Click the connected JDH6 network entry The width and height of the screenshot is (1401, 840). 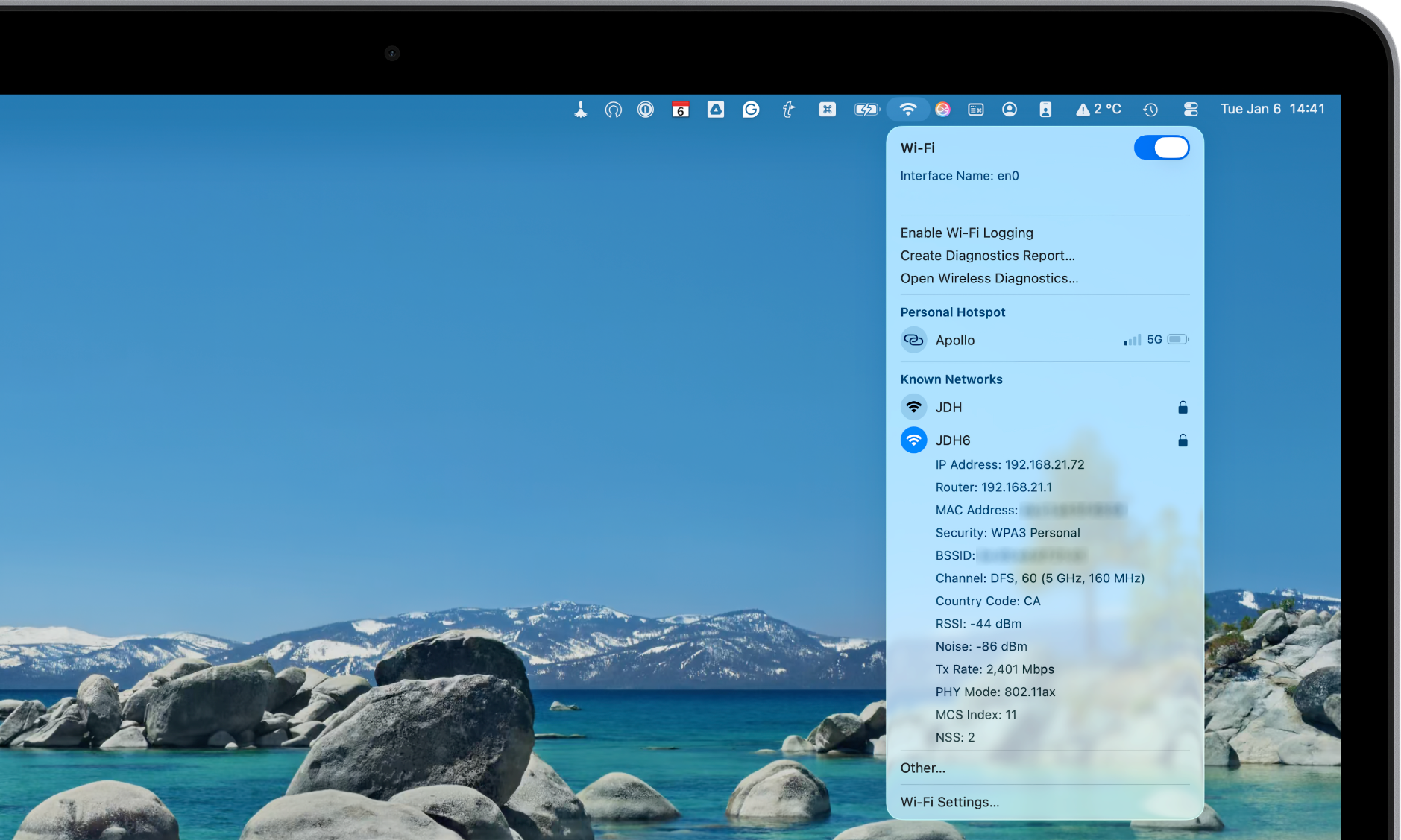click(953, 440)
